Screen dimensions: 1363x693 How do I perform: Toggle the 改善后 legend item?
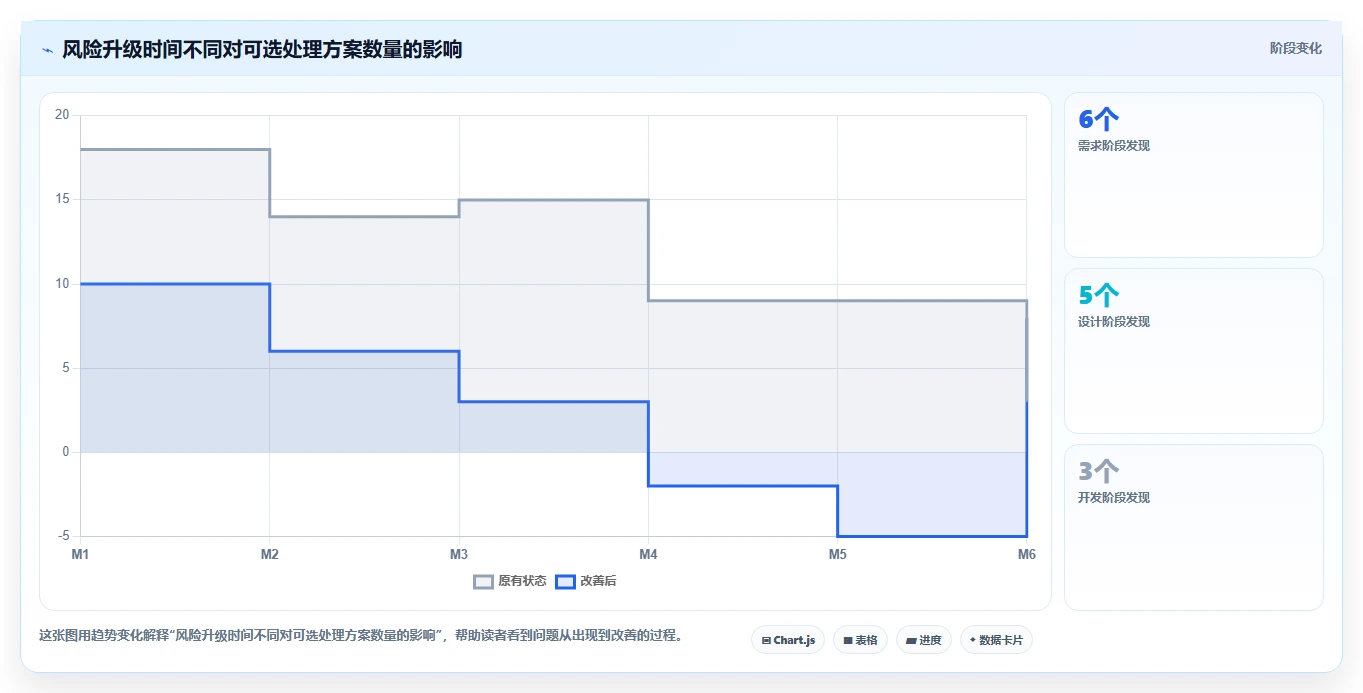pyautogui.click(x=586, y=581)
